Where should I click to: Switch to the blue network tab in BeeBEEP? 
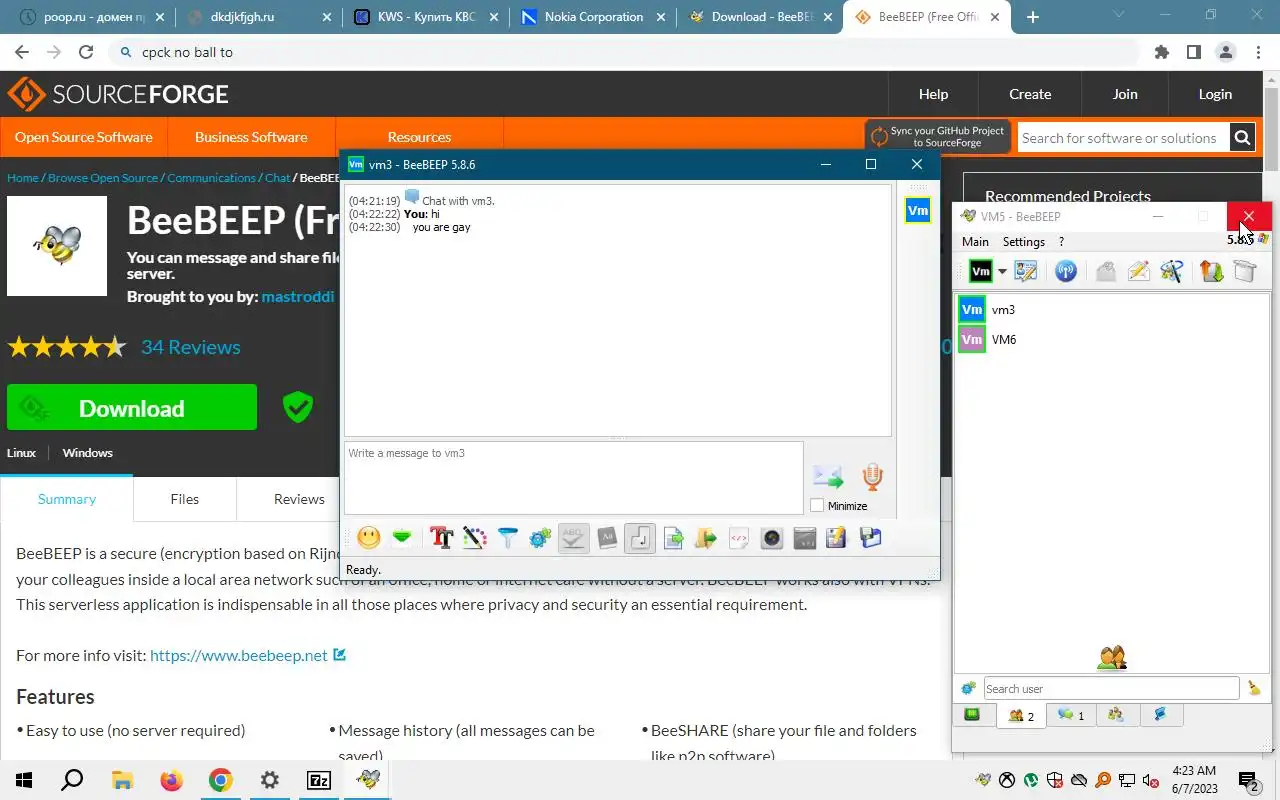tap(1160, 715)
